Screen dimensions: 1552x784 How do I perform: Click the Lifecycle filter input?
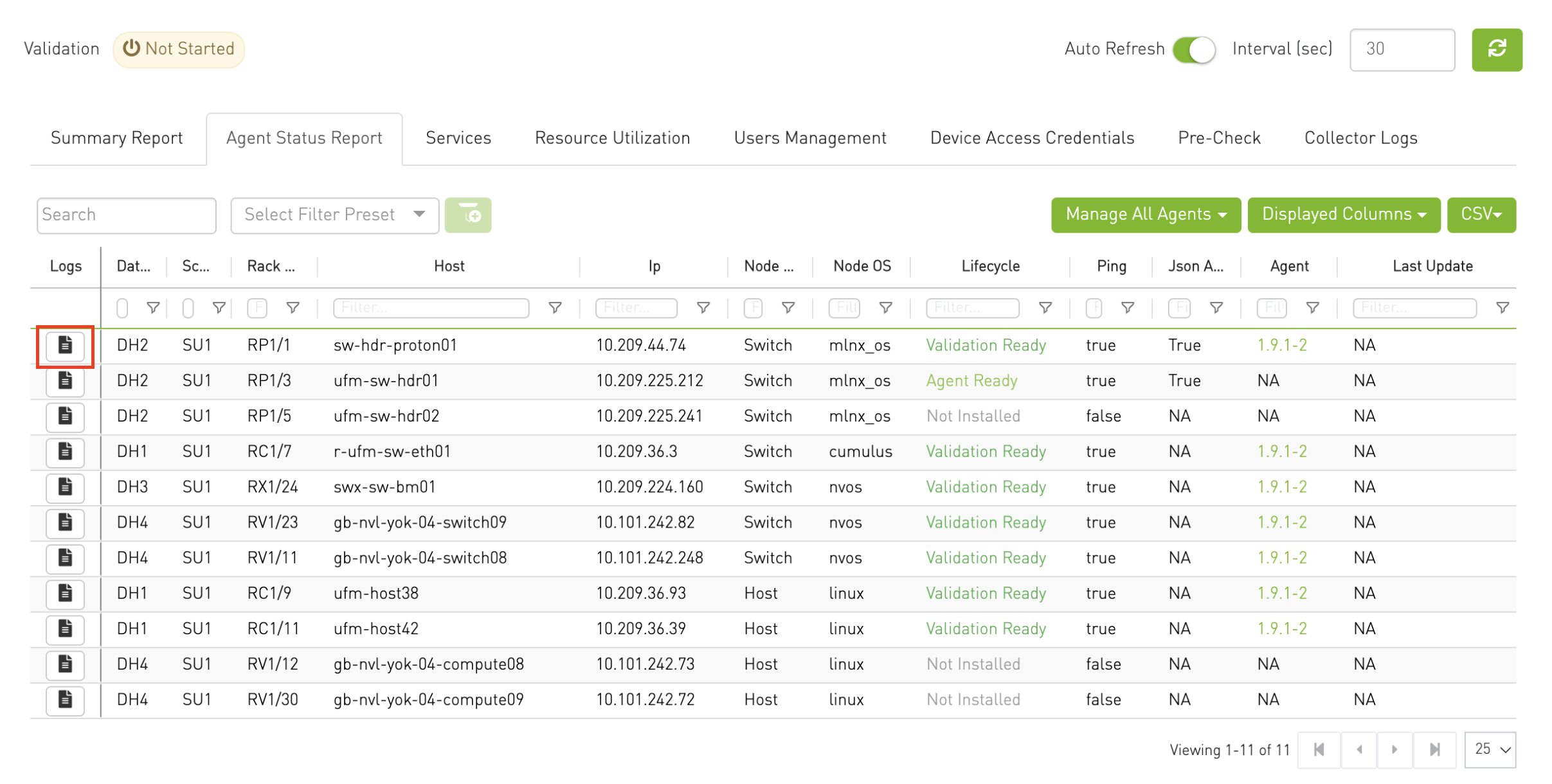[x=972, y=308]
